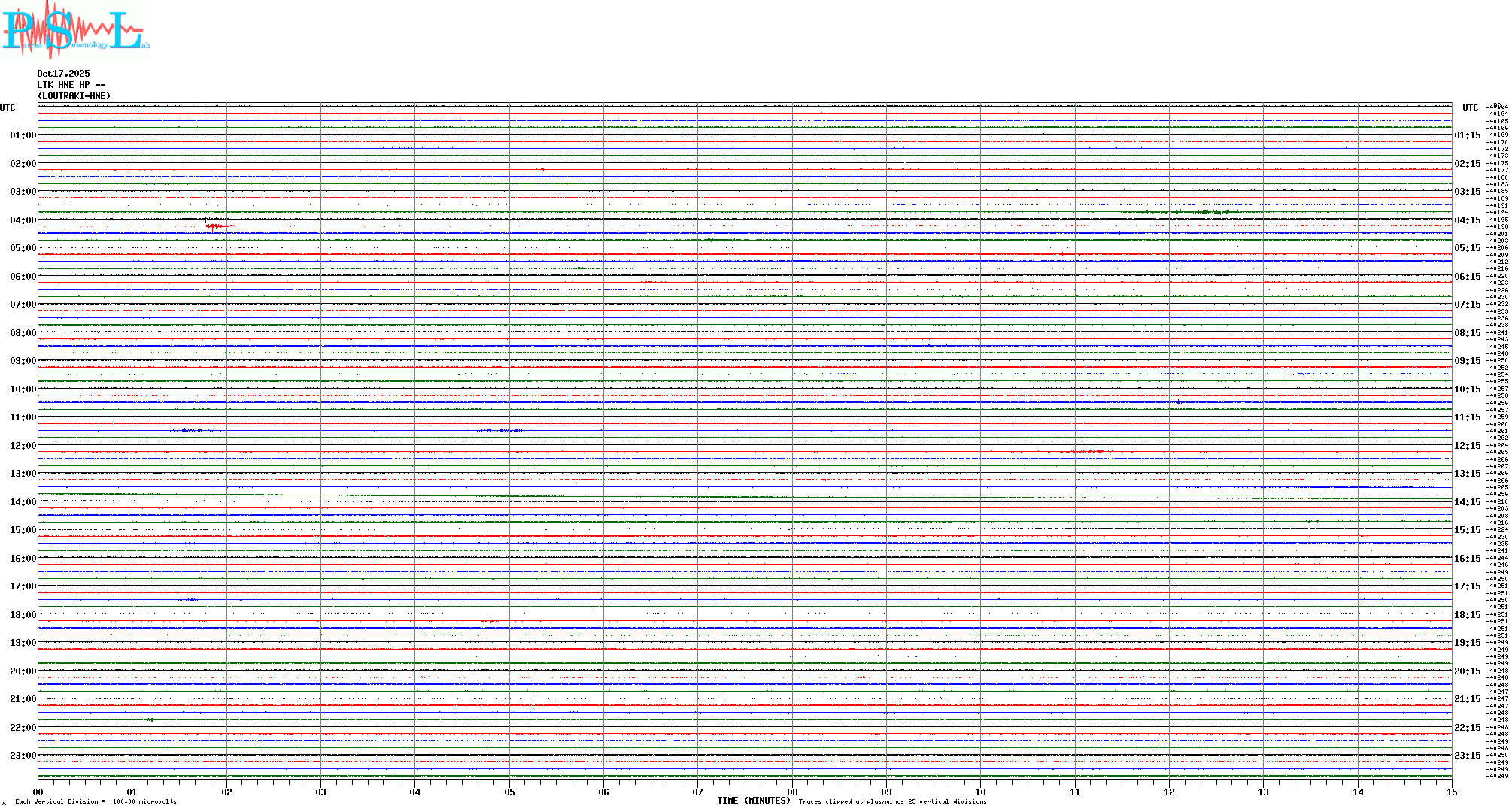Click minute marker 05 on bottom axis
The image size is (1512, 812).
tap(509, 792)
